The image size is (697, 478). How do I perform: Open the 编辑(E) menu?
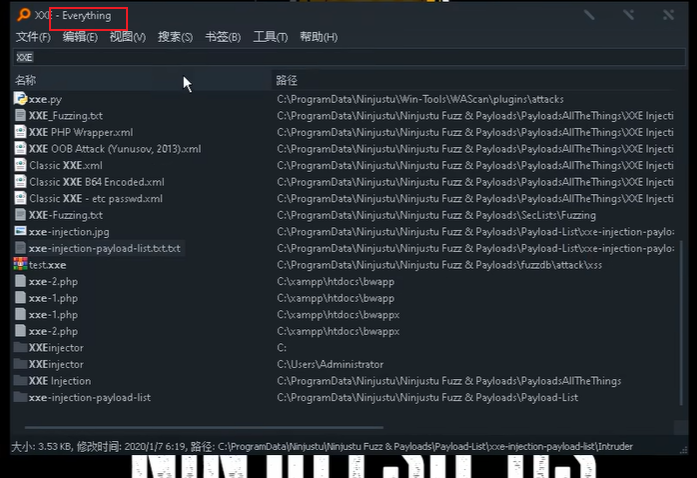click(x=80, y=37)
